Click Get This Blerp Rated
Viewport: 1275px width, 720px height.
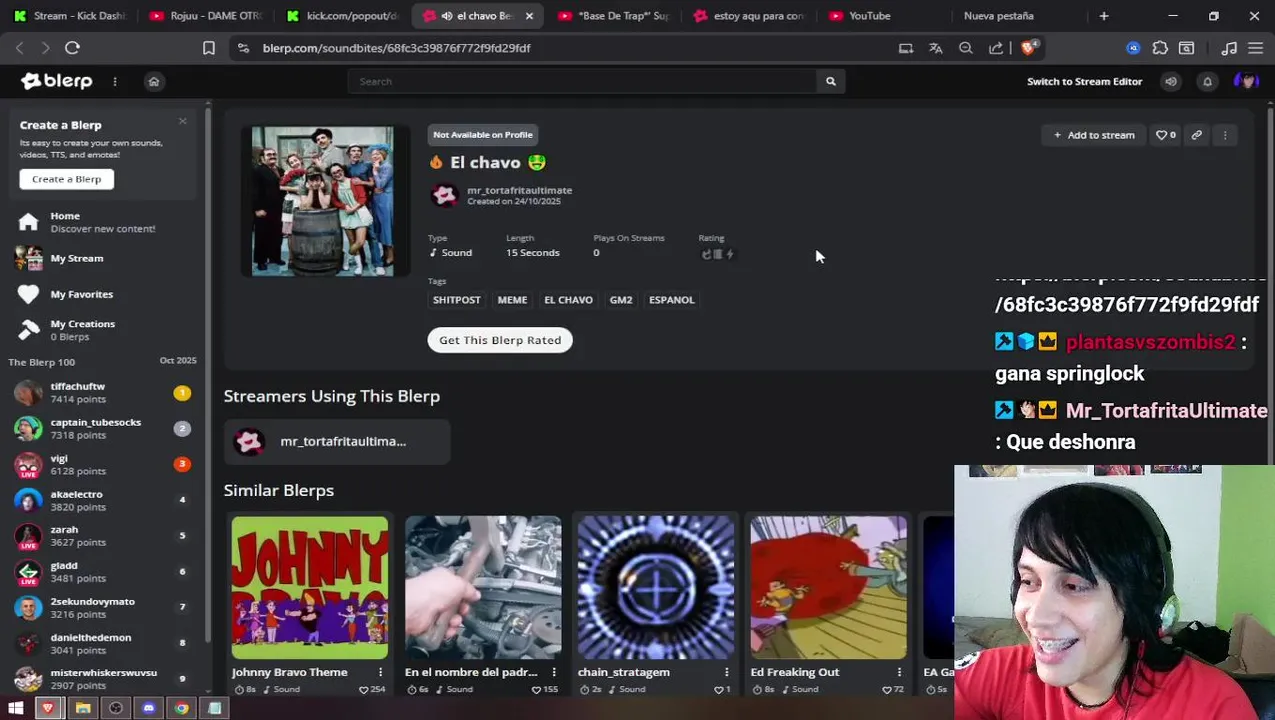pos(500,340)
